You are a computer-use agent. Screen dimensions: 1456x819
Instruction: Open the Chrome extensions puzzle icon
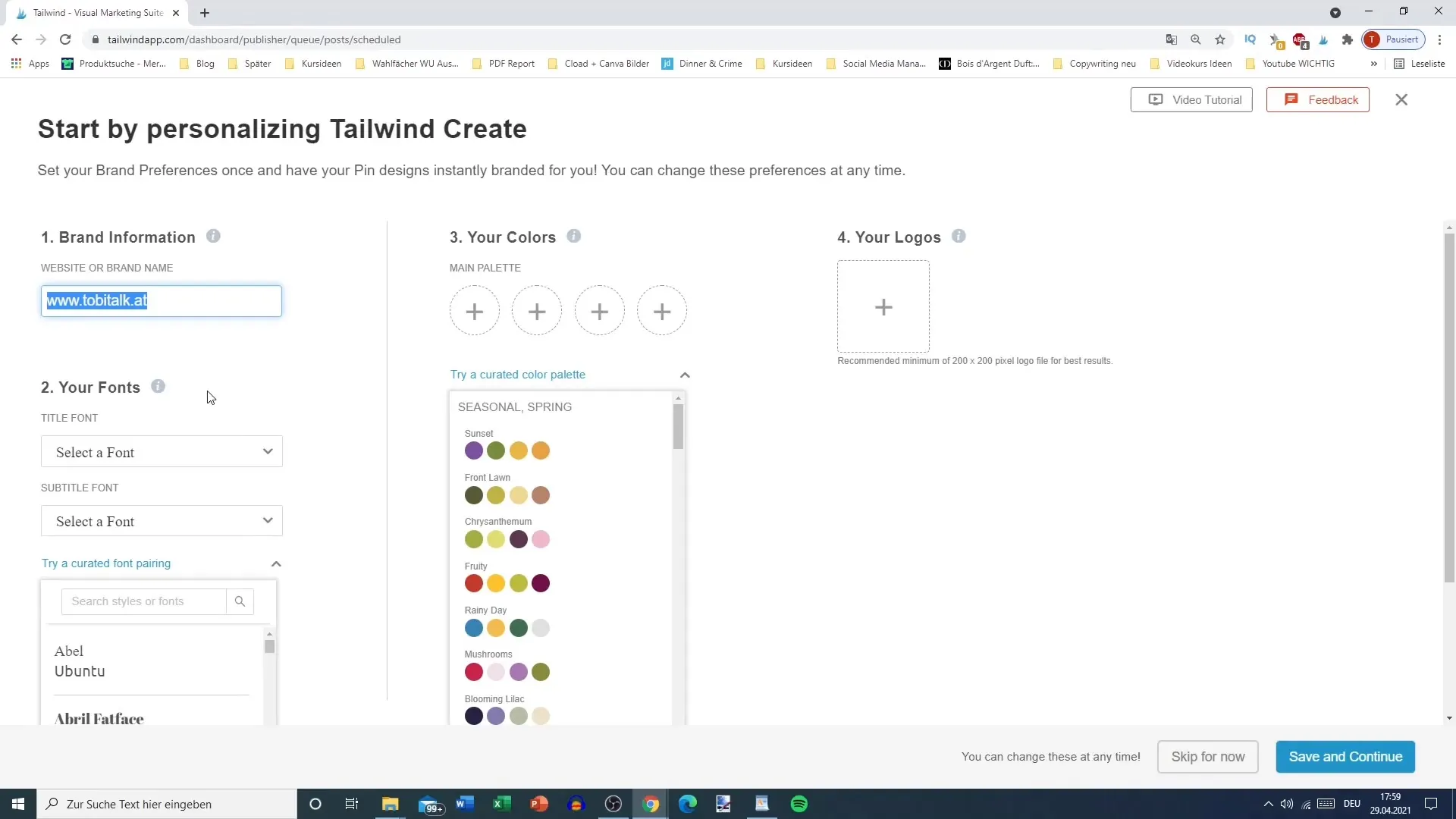[x=1348, y=39]
